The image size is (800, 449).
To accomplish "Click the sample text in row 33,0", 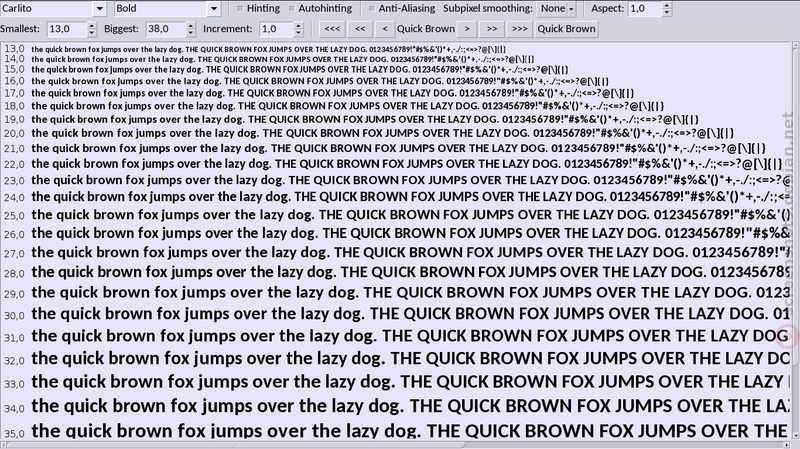I will pyautogui.click(x=411, y=381).
